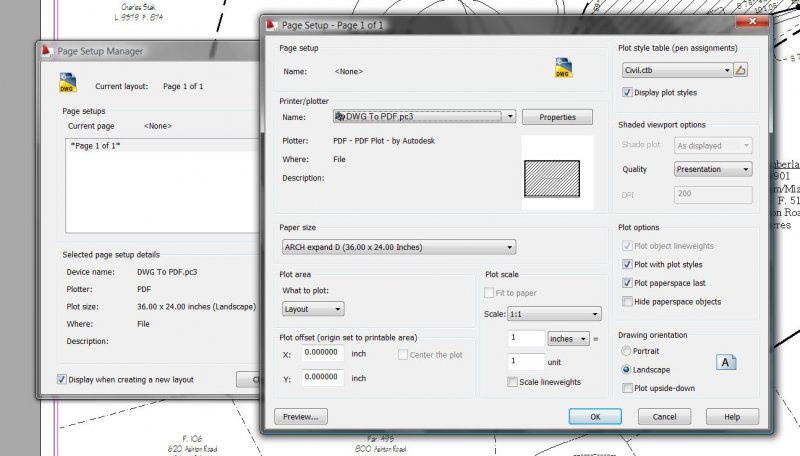Click the X plot offset input field
The image size is (800, 456).
click(322, 352)
